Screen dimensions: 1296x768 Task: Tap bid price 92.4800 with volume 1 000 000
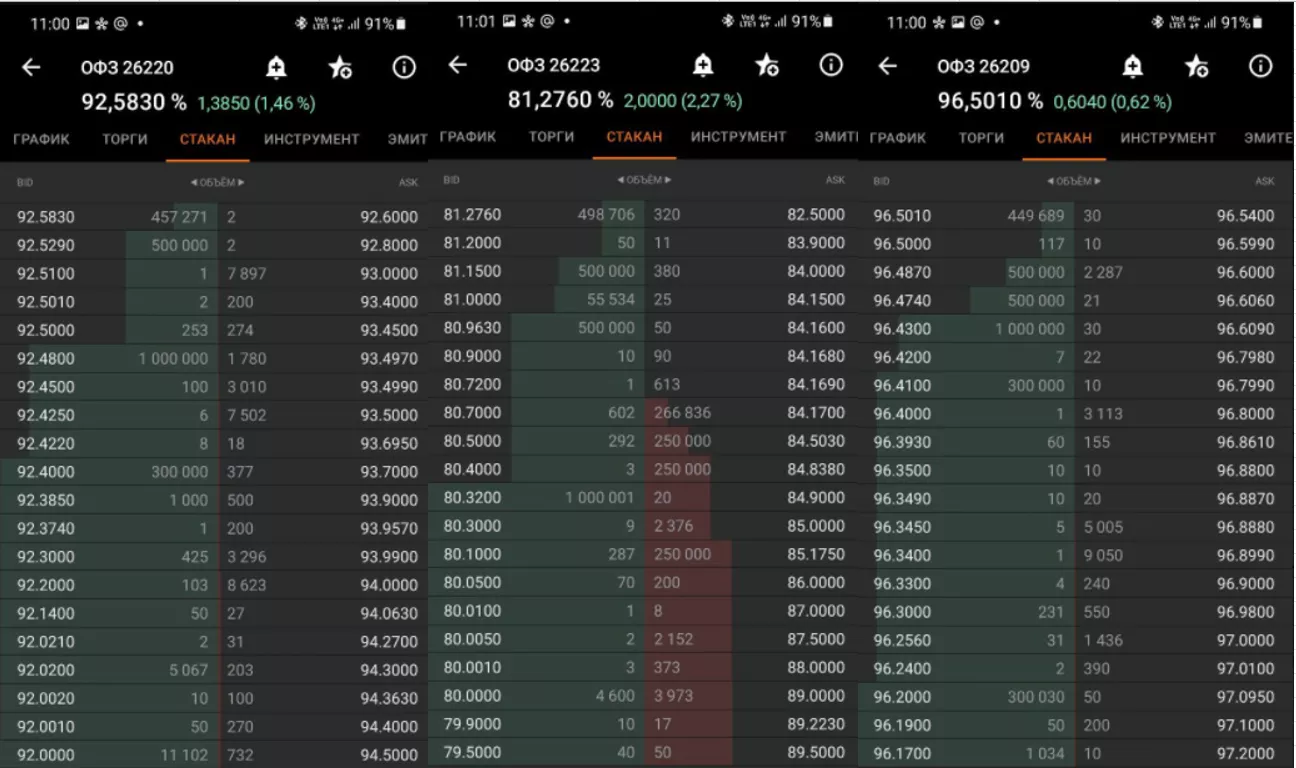pos(46,358)
